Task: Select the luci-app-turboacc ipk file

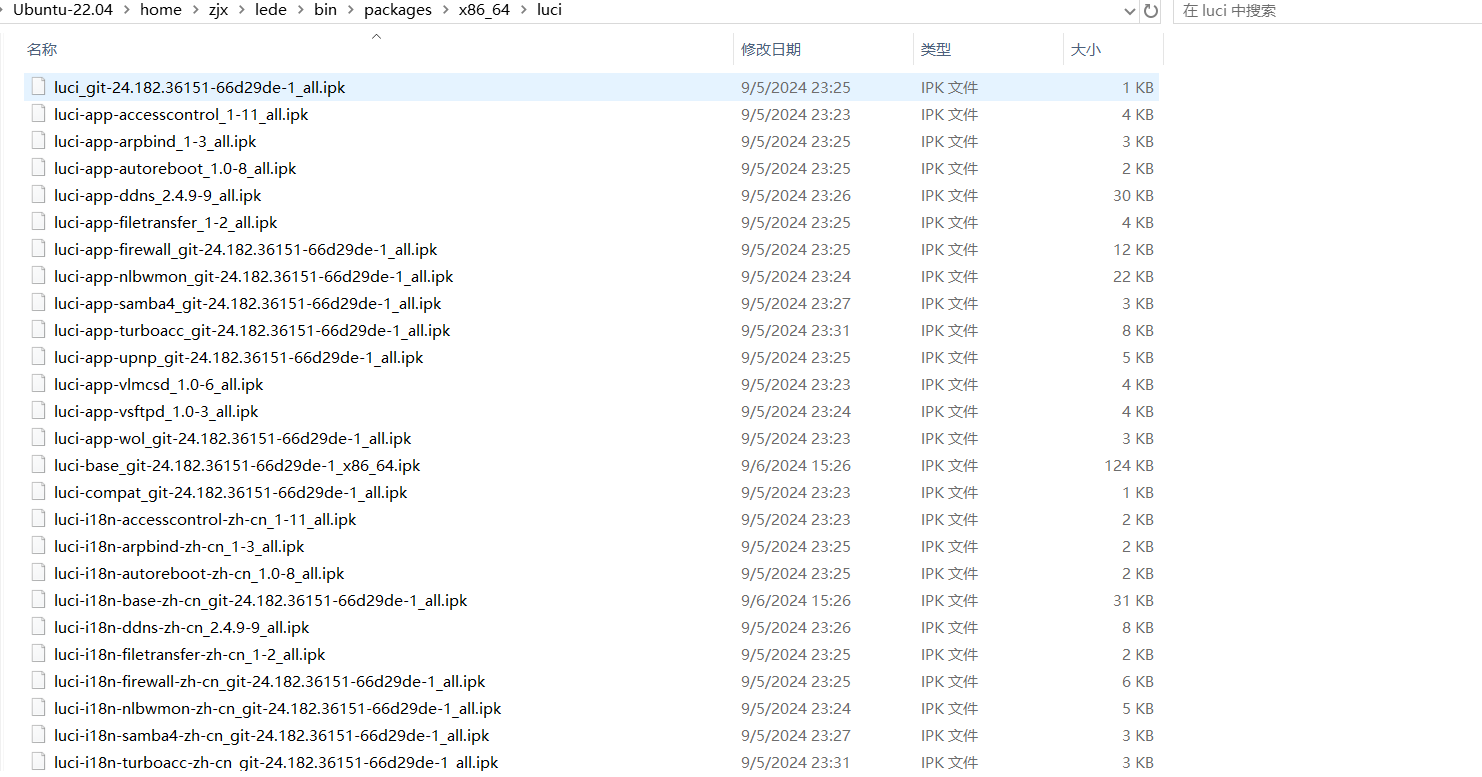Action: pos(252,330)
